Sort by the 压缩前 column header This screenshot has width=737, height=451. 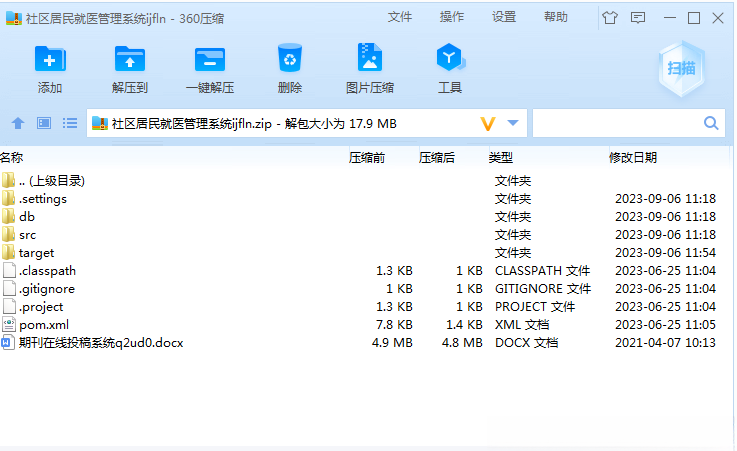[x=367, y=157]
